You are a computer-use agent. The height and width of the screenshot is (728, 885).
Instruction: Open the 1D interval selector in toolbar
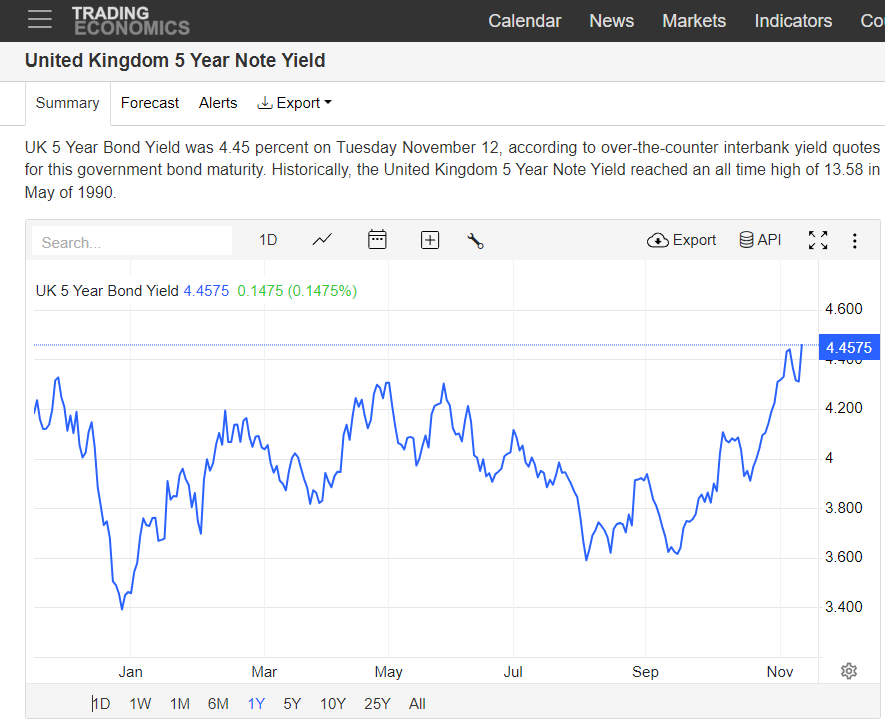(x=268, y=240)
